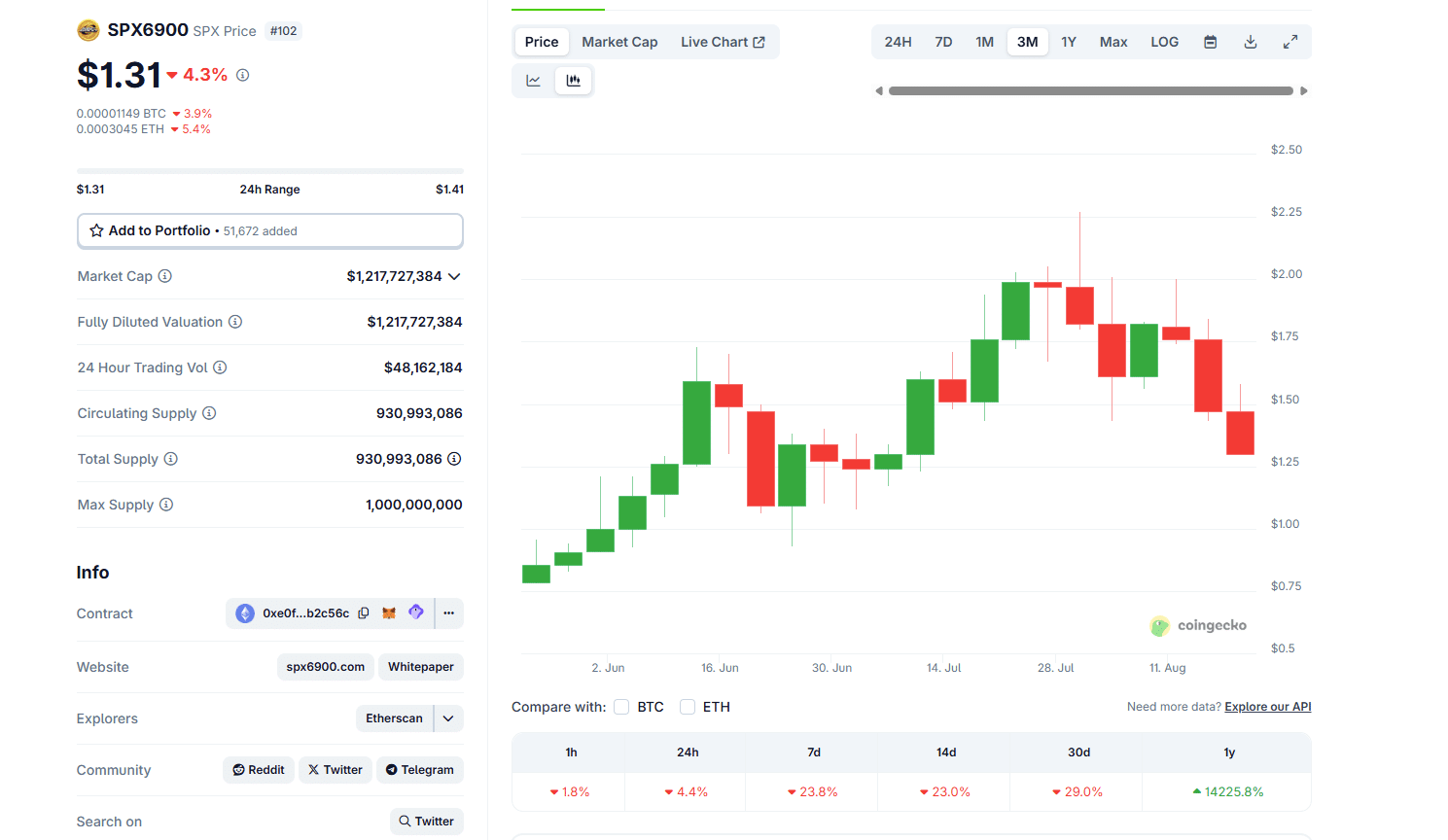Download the chart using the download icon
The width and height of the screenshot is (1448, 840).
(x=1250, y=41)
